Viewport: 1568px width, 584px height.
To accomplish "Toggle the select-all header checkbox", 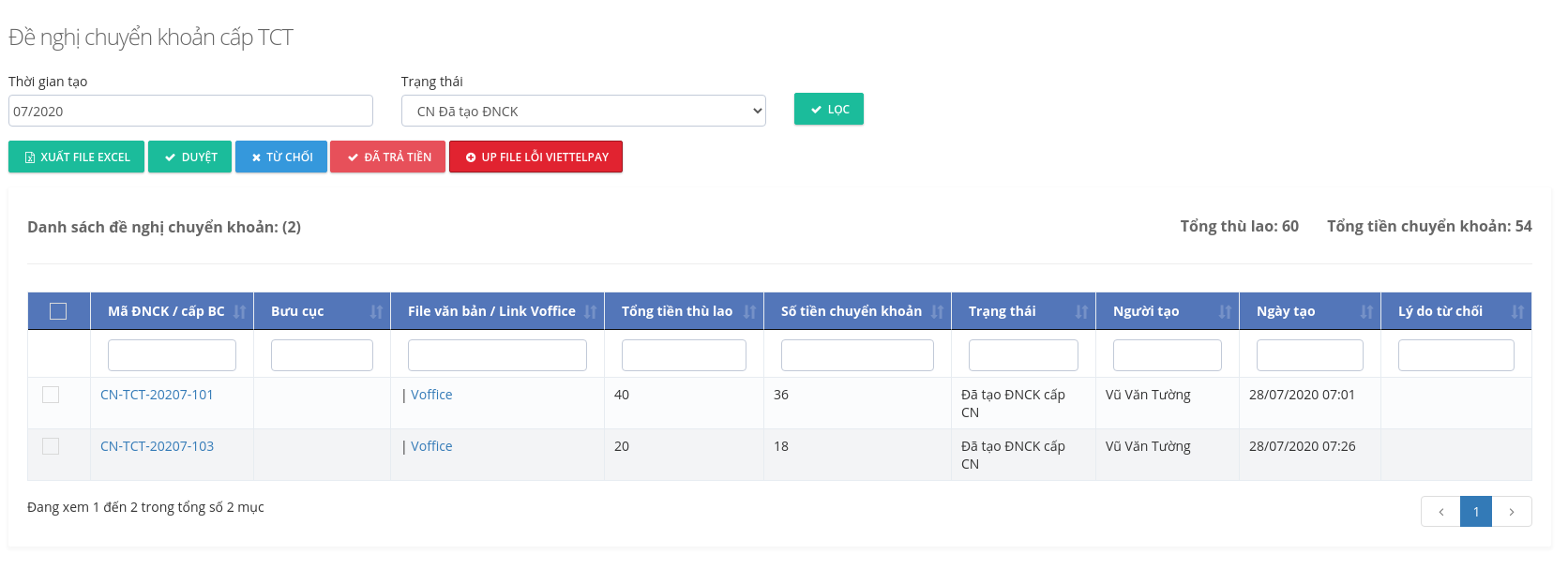I will tap(58, 311).
